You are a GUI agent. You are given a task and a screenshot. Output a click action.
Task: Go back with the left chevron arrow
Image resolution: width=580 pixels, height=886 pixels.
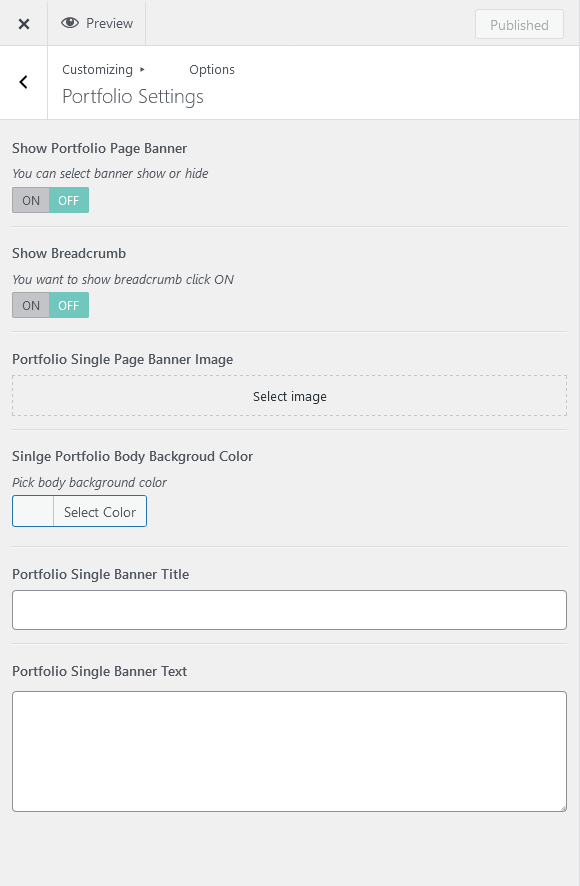coord(23,82)
